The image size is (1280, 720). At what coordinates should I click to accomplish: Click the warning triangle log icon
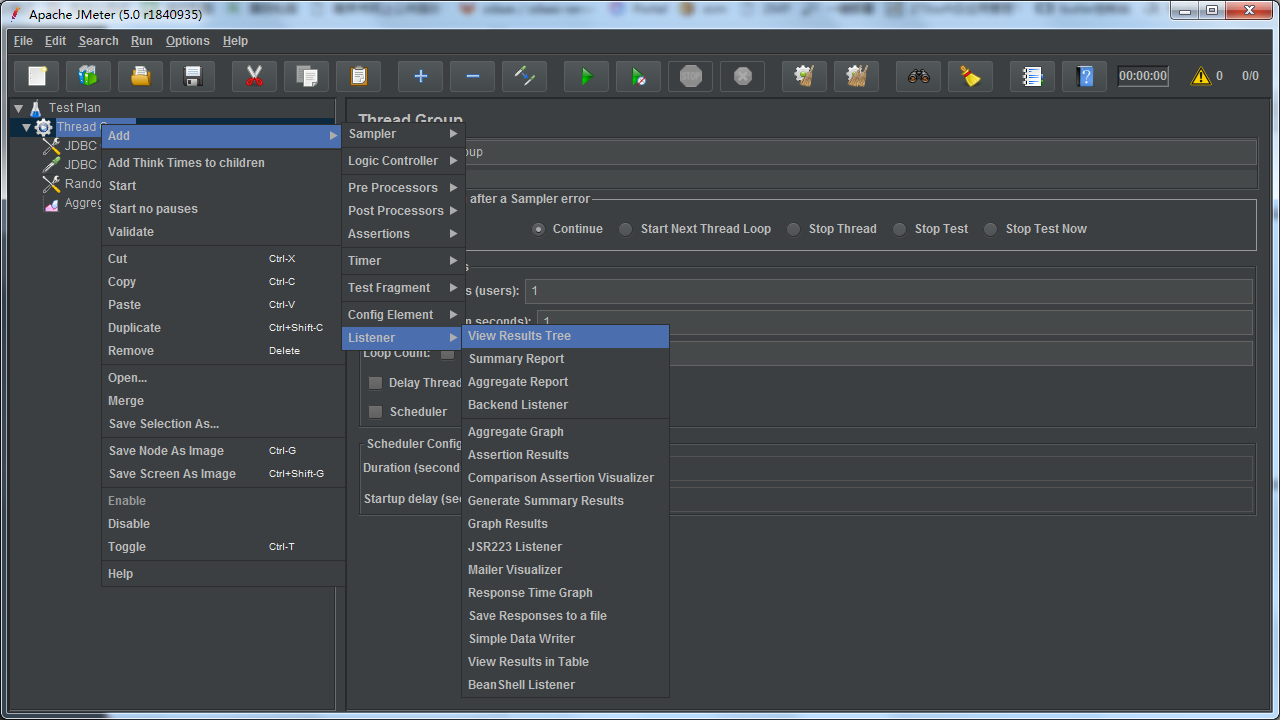(x=1200, y=76)
